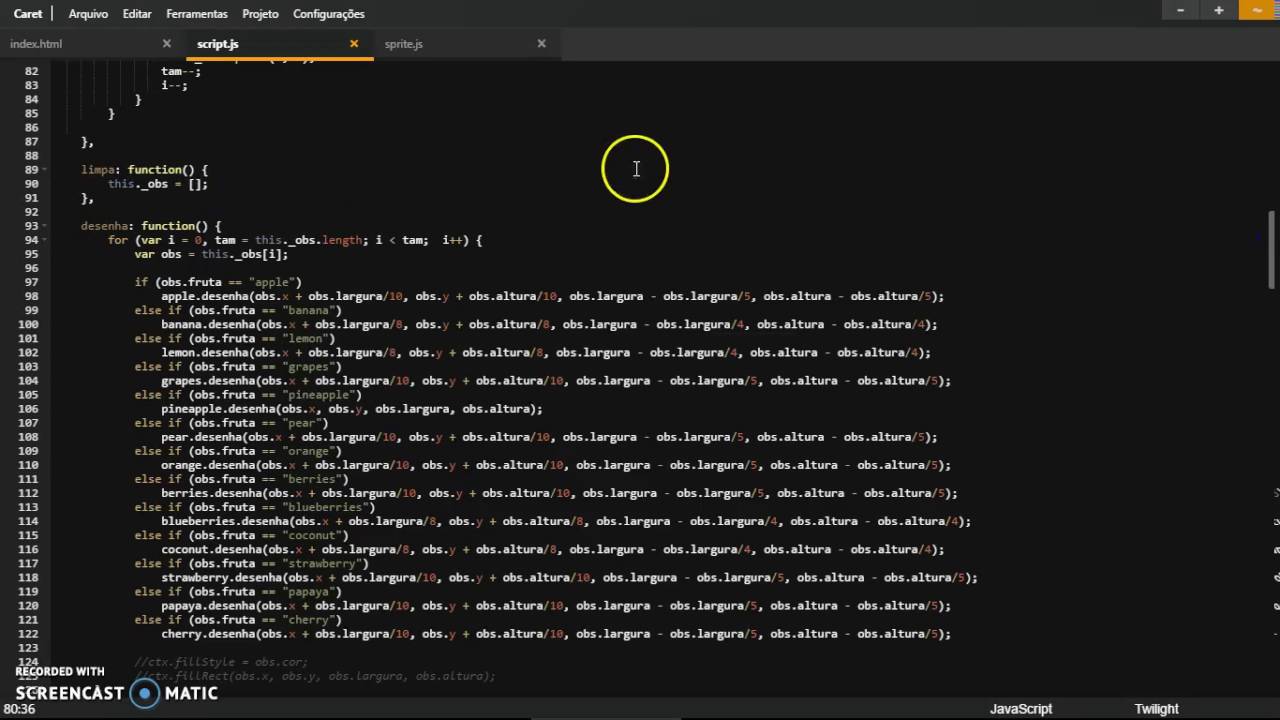Click the 'var obs = this._obs[i];' line
1280x720 pixels.
click(x=212, y=254)
